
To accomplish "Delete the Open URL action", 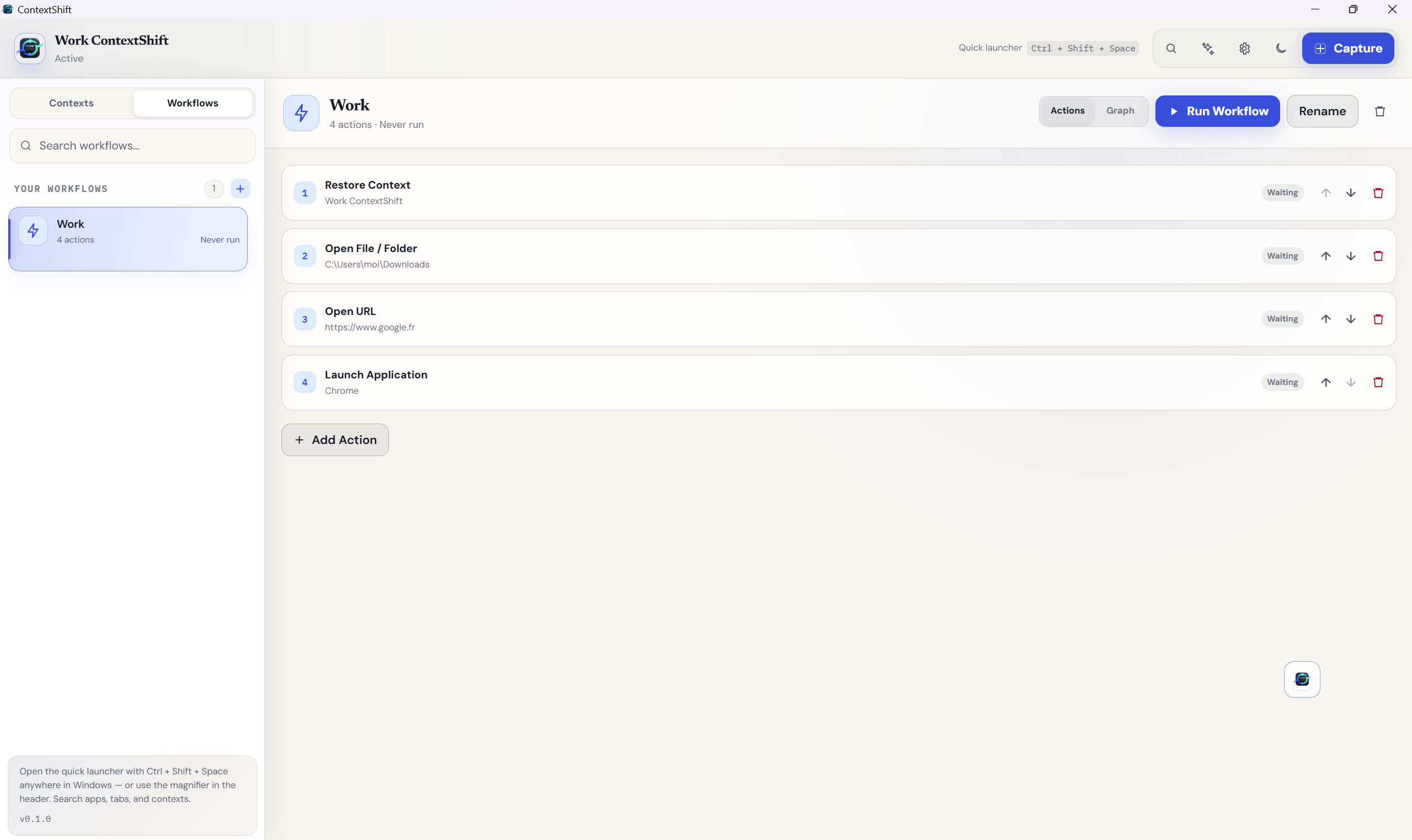I will [x=1378, y=319].
